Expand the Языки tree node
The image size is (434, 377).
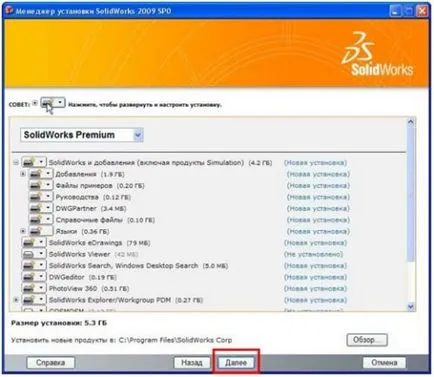click(23, 231)
